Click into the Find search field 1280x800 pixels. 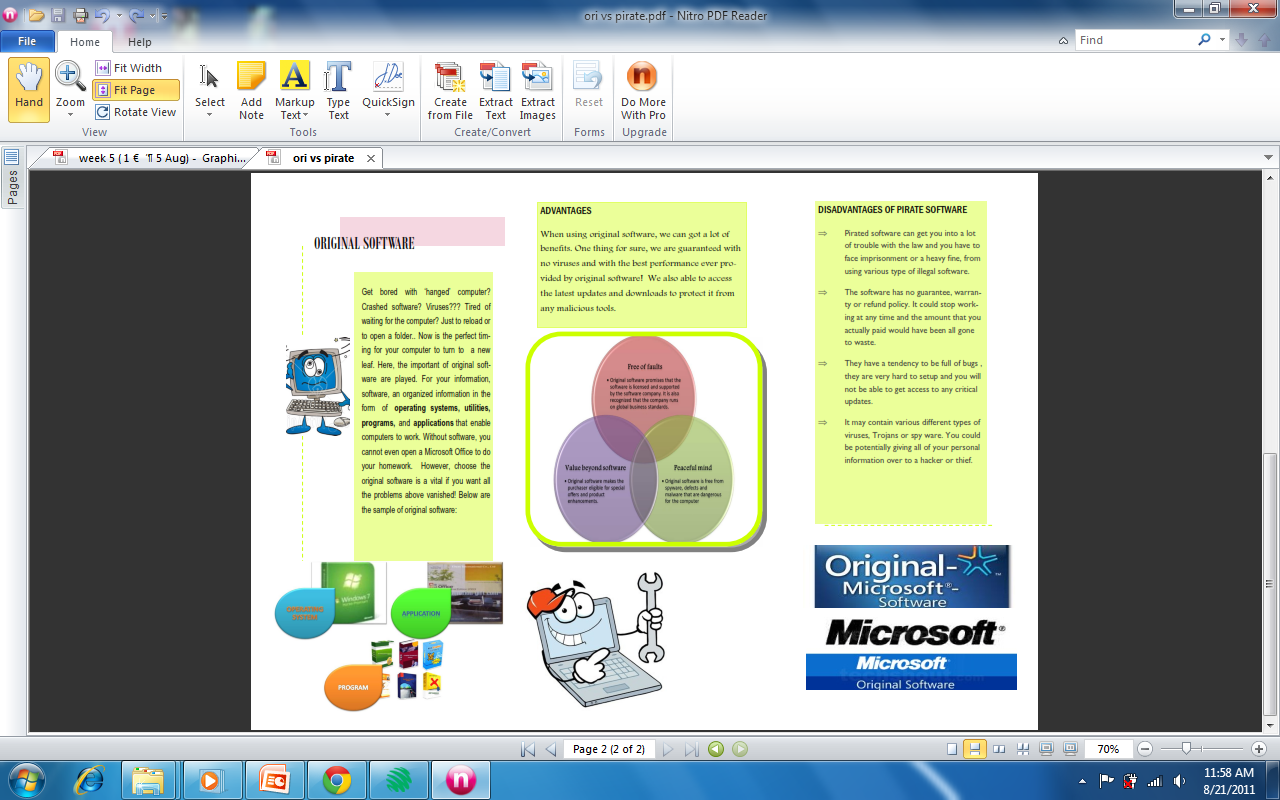click(x=1134, y=40)
